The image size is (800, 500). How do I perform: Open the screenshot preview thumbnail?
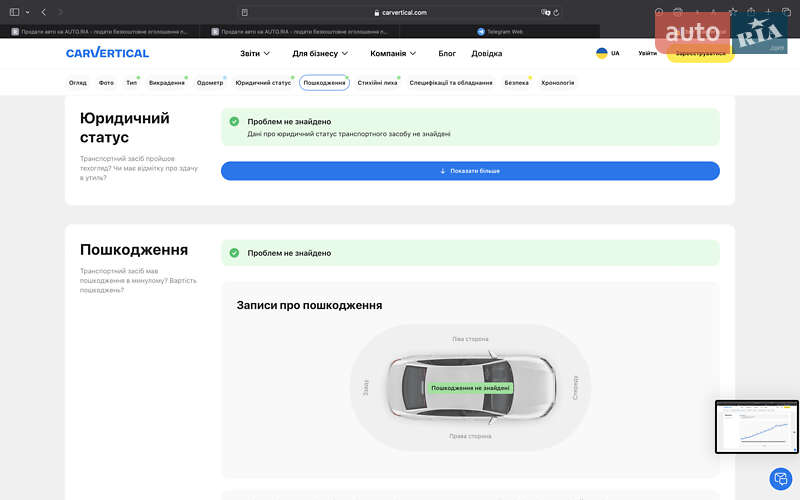tap(756, 426)
